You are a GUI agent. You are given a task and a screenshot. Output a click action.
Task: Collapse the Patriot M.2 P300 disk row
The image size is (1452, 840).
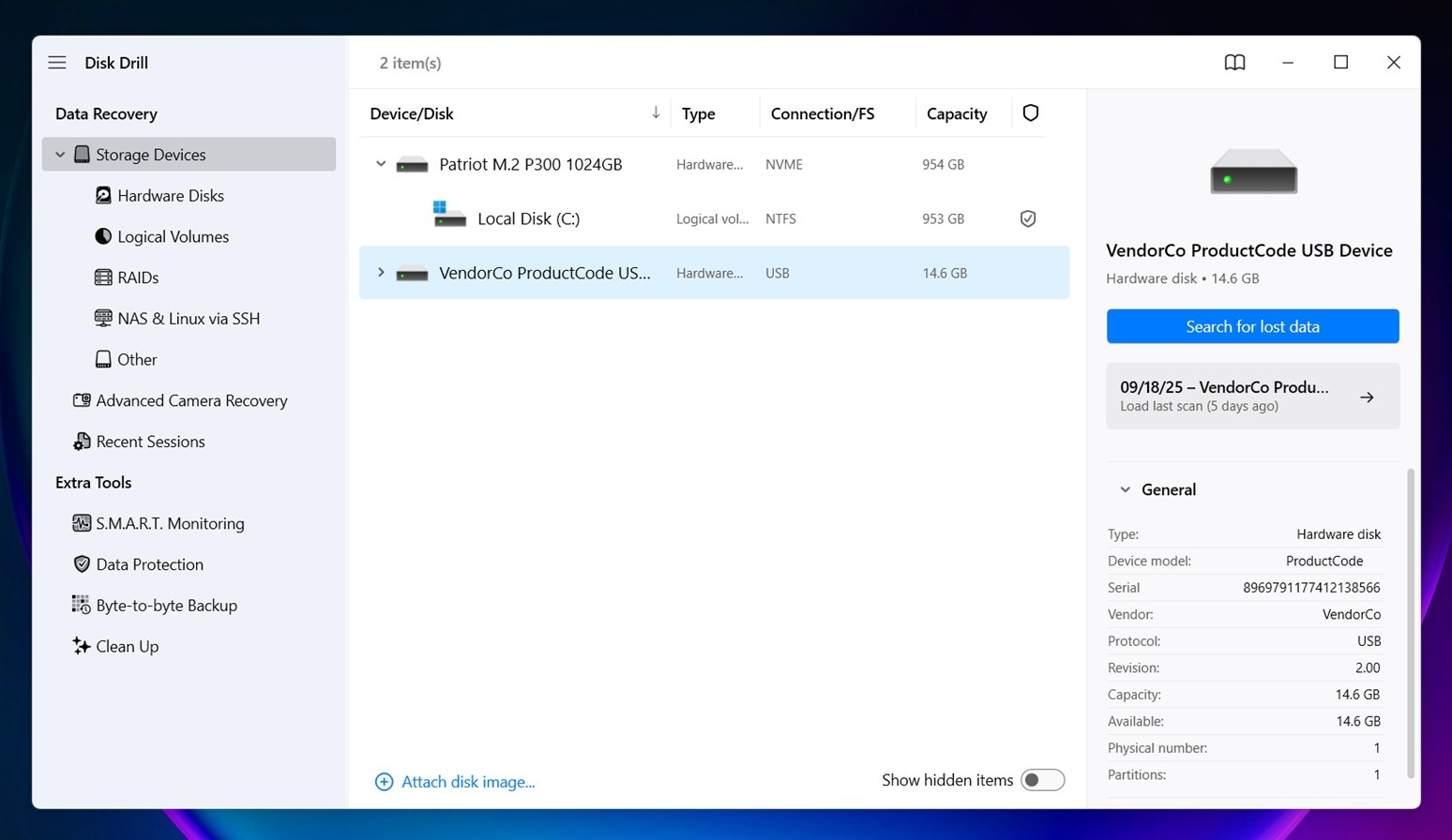tap(381, 164)
